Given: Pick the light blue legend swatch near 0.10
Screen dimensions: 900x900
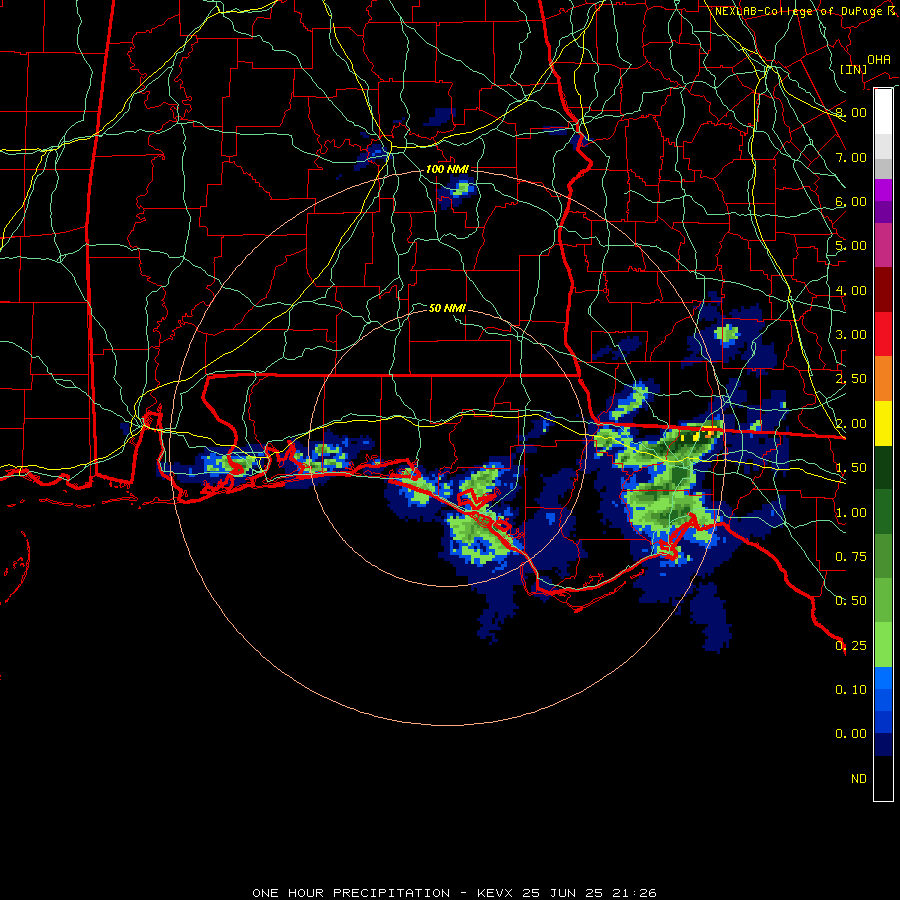Looking at the screenshot, I should click(x=883, y=678).
